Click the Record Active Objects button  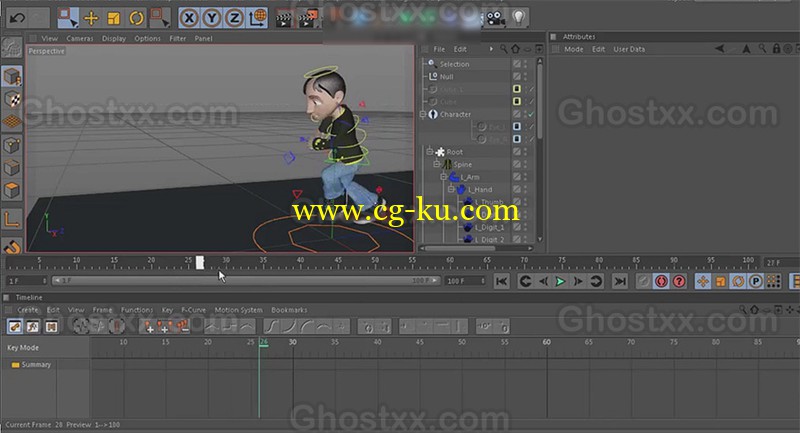pos(643,282)
